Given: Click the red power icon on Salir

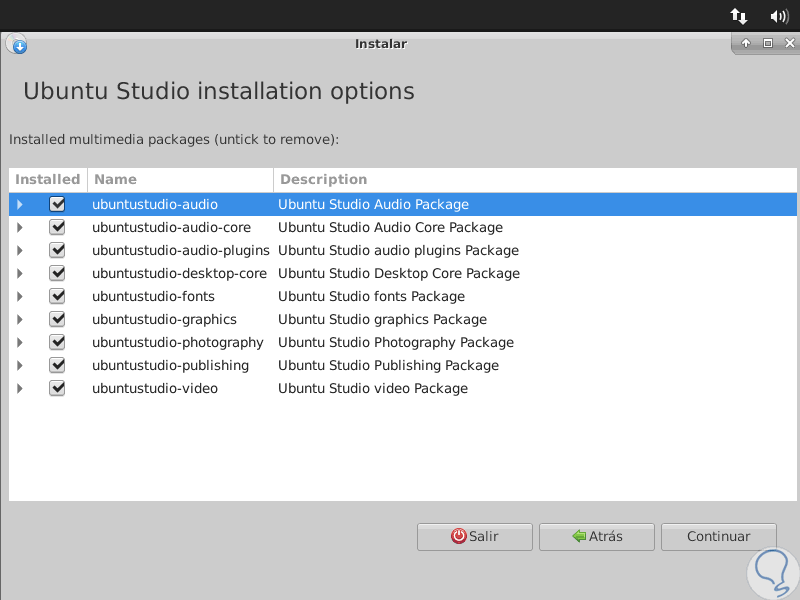Looking at the screenshot, I should click(459, 536).
